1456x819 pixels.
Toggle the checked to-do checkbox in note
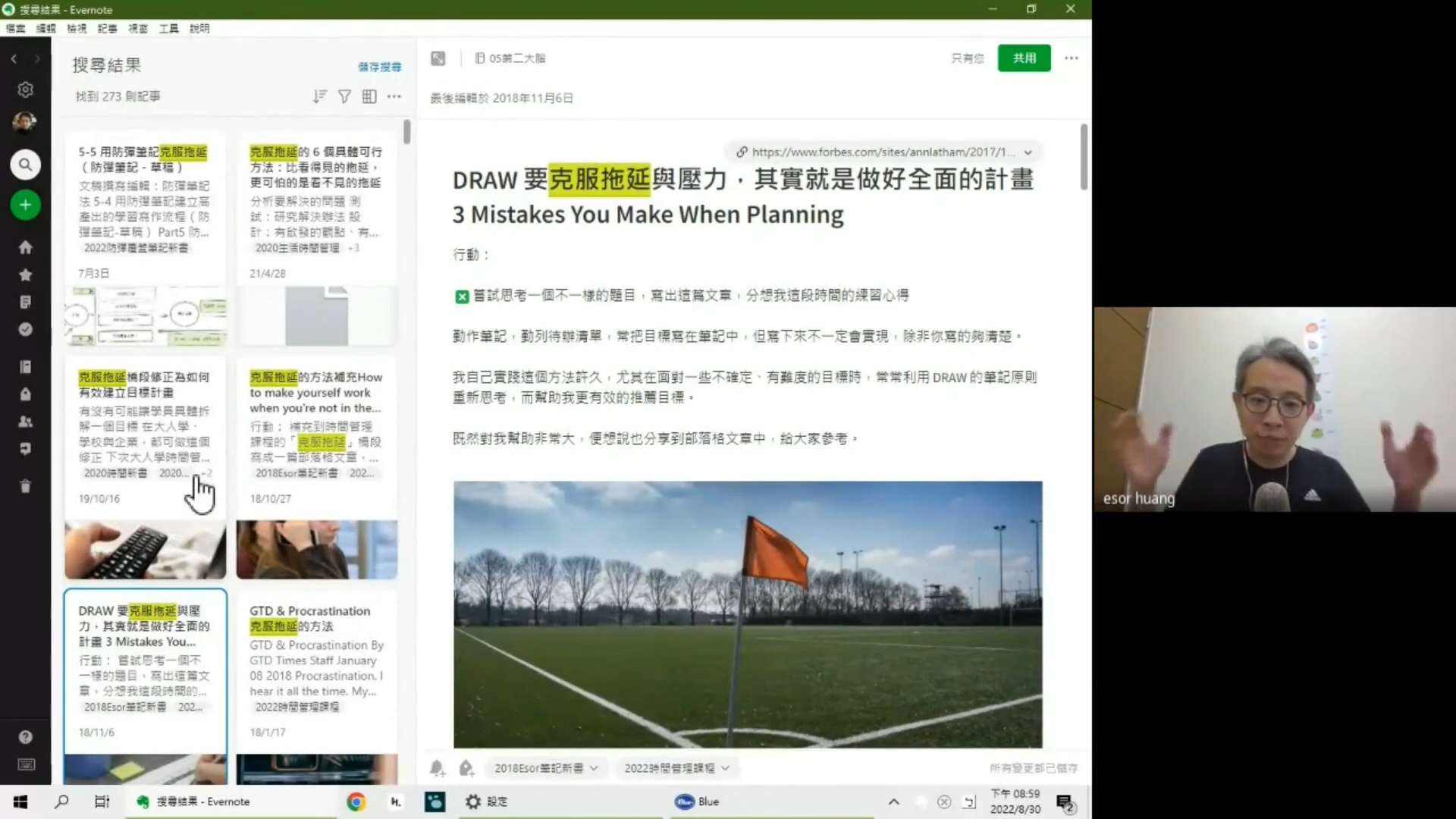(462, 297)
